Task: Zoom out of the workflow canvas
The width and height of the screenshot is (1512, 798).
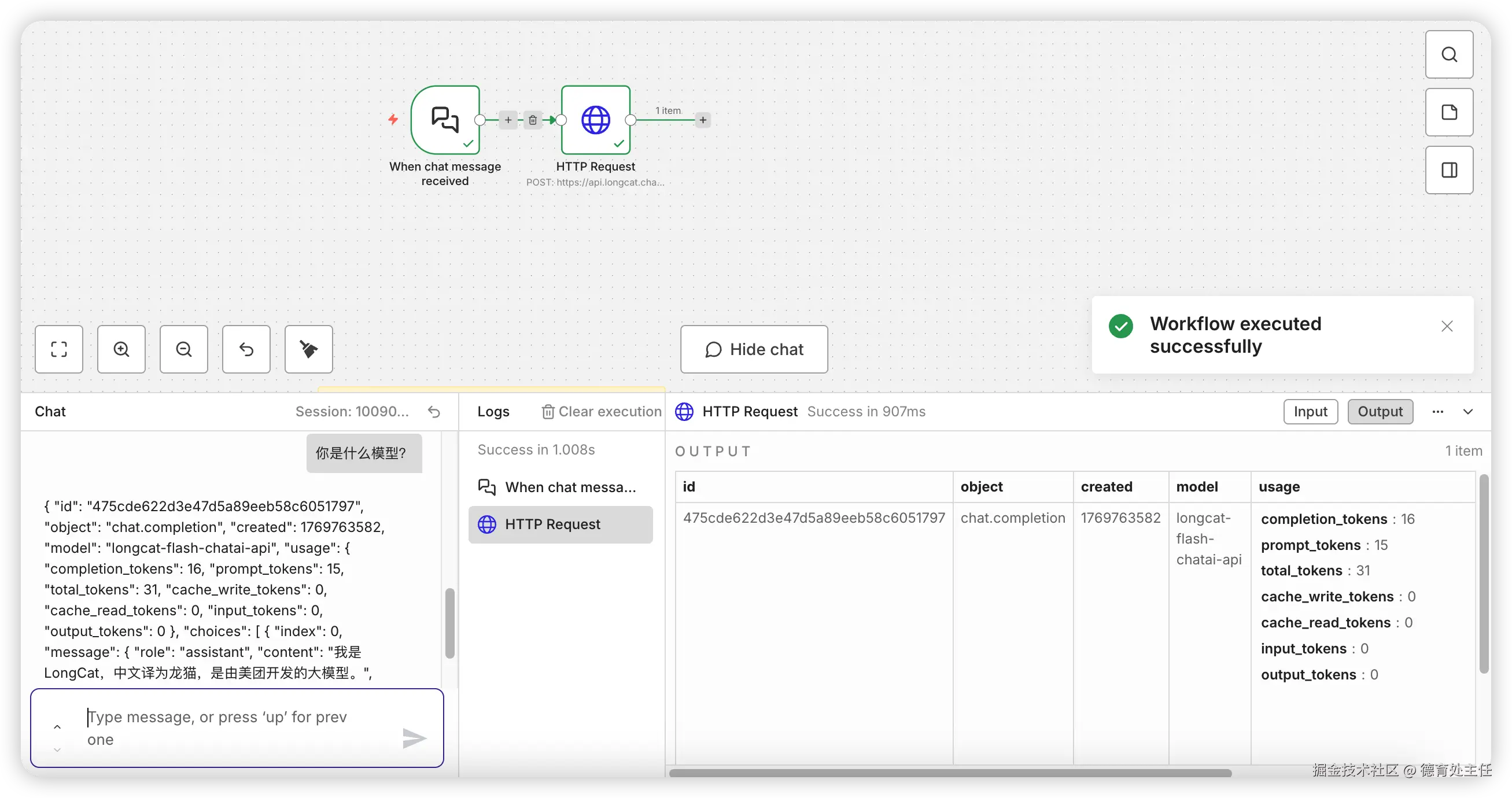Action: click(x=184, y=349)
